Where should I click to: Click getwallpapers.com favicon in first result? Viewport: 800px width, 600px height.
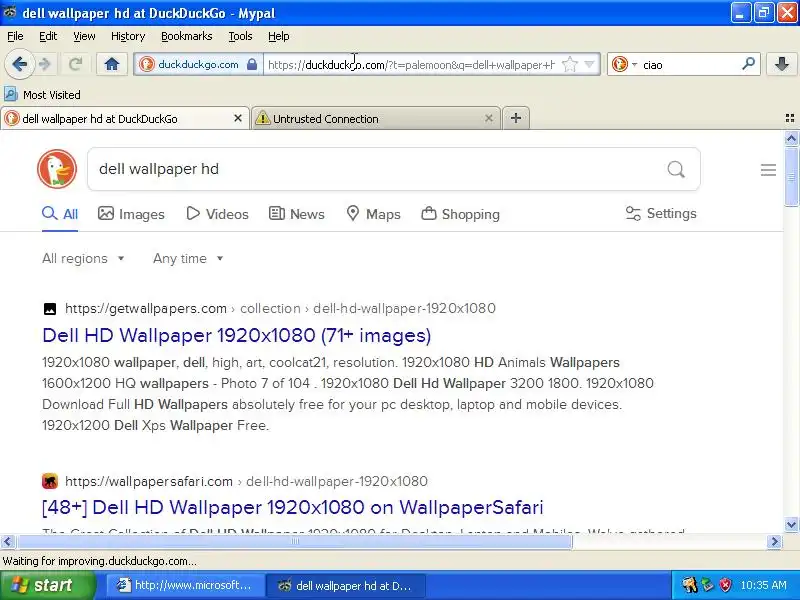49,309
